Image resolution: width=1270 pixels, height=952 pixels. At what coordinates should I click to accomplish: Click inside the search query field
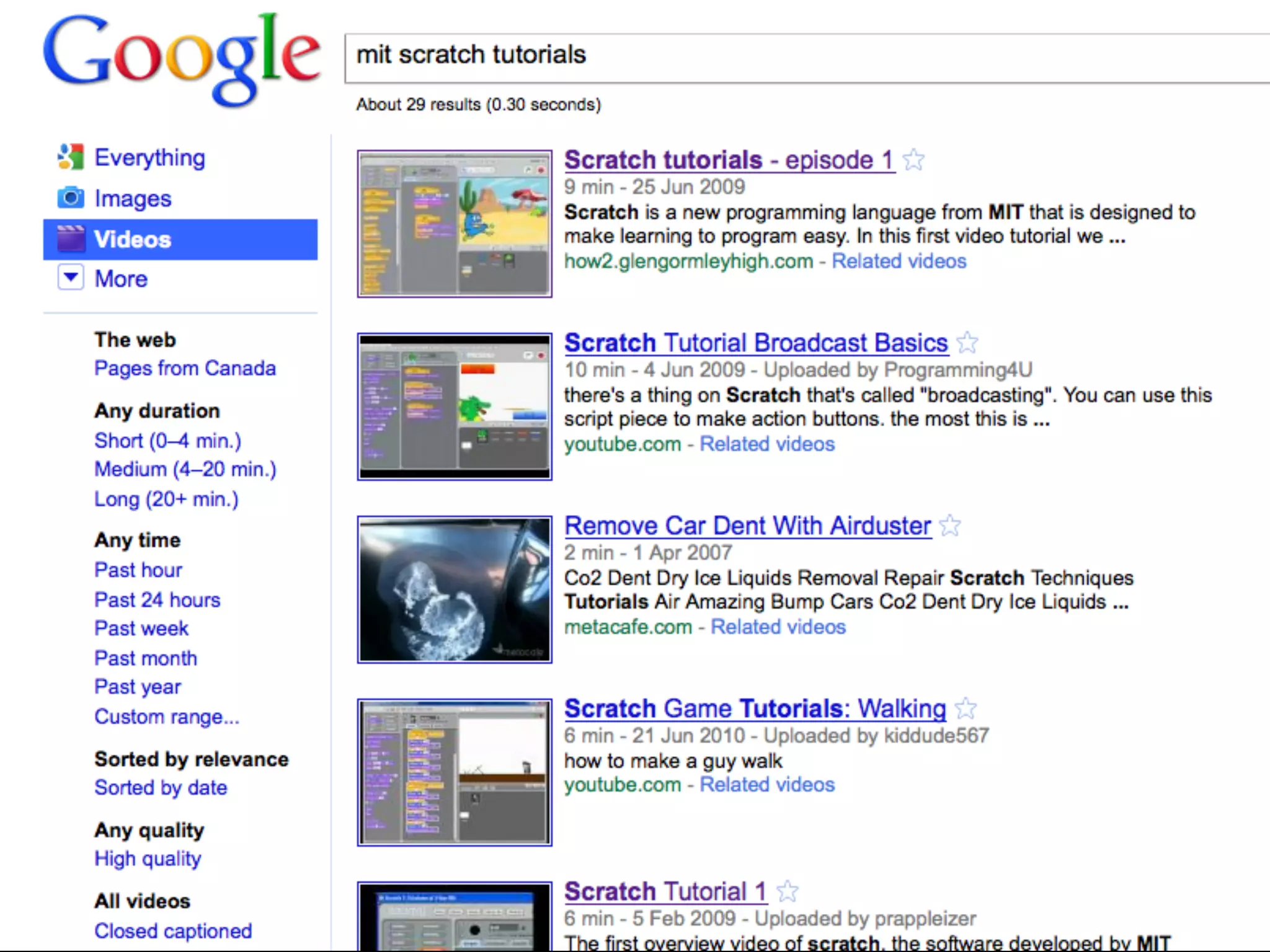[x=806, y=57]
